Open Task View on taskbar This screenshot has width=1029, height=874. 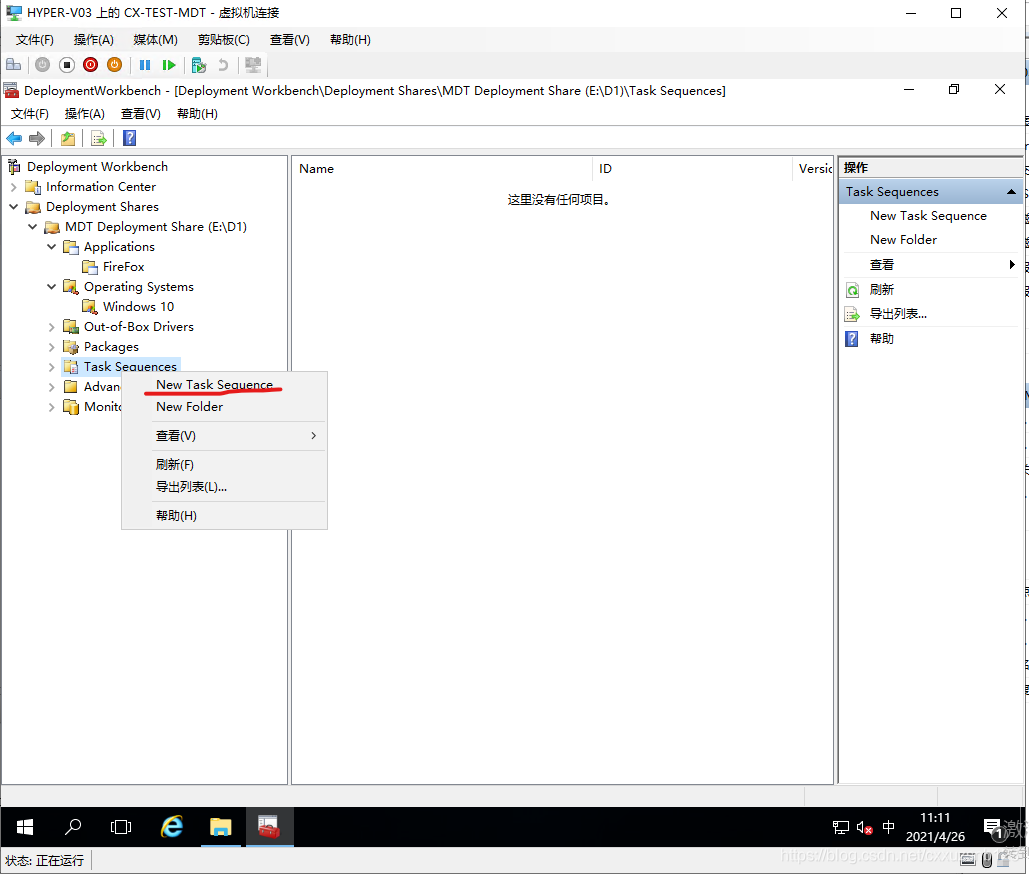pos(121,827)
